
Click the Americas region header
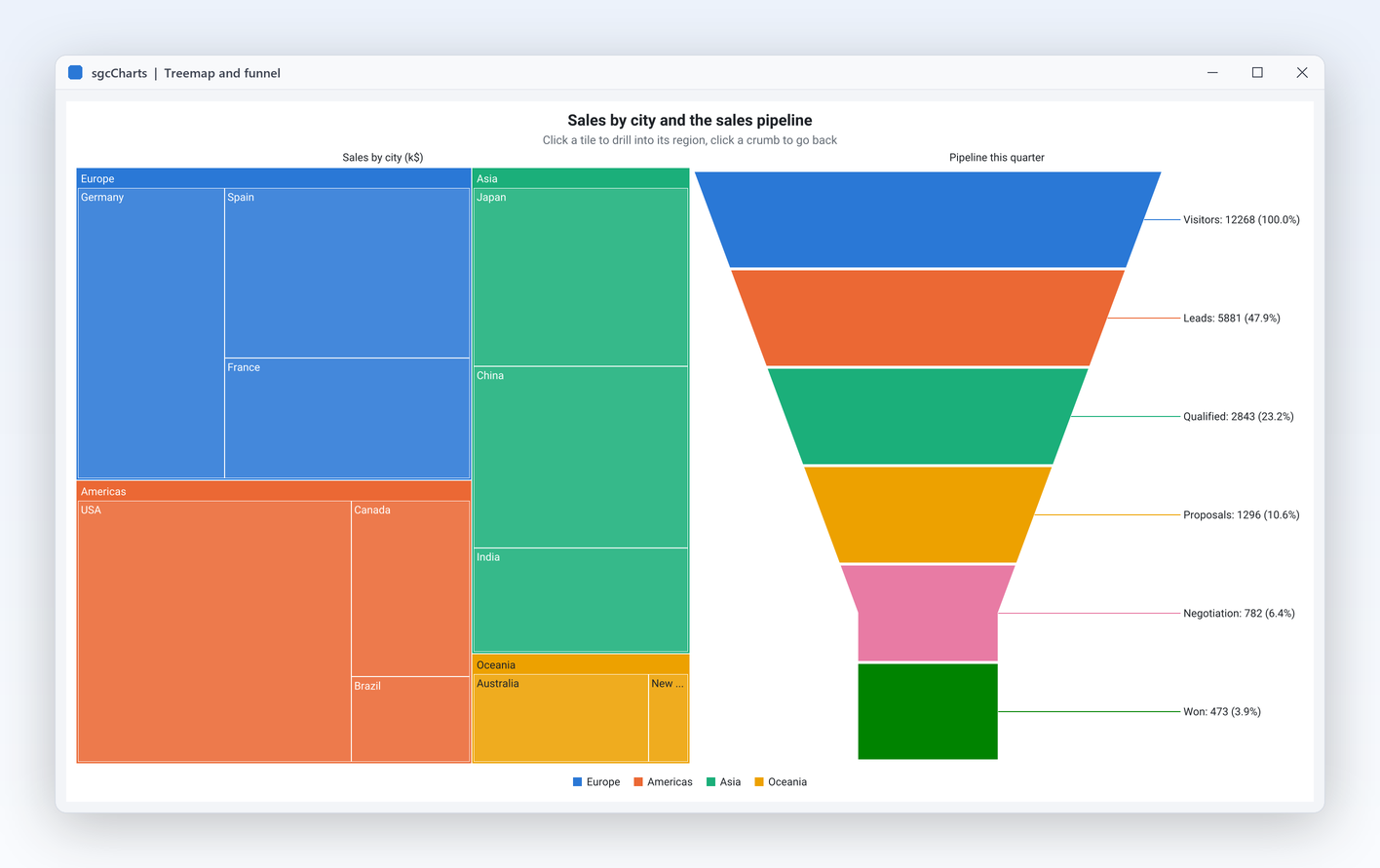[274, 491]
